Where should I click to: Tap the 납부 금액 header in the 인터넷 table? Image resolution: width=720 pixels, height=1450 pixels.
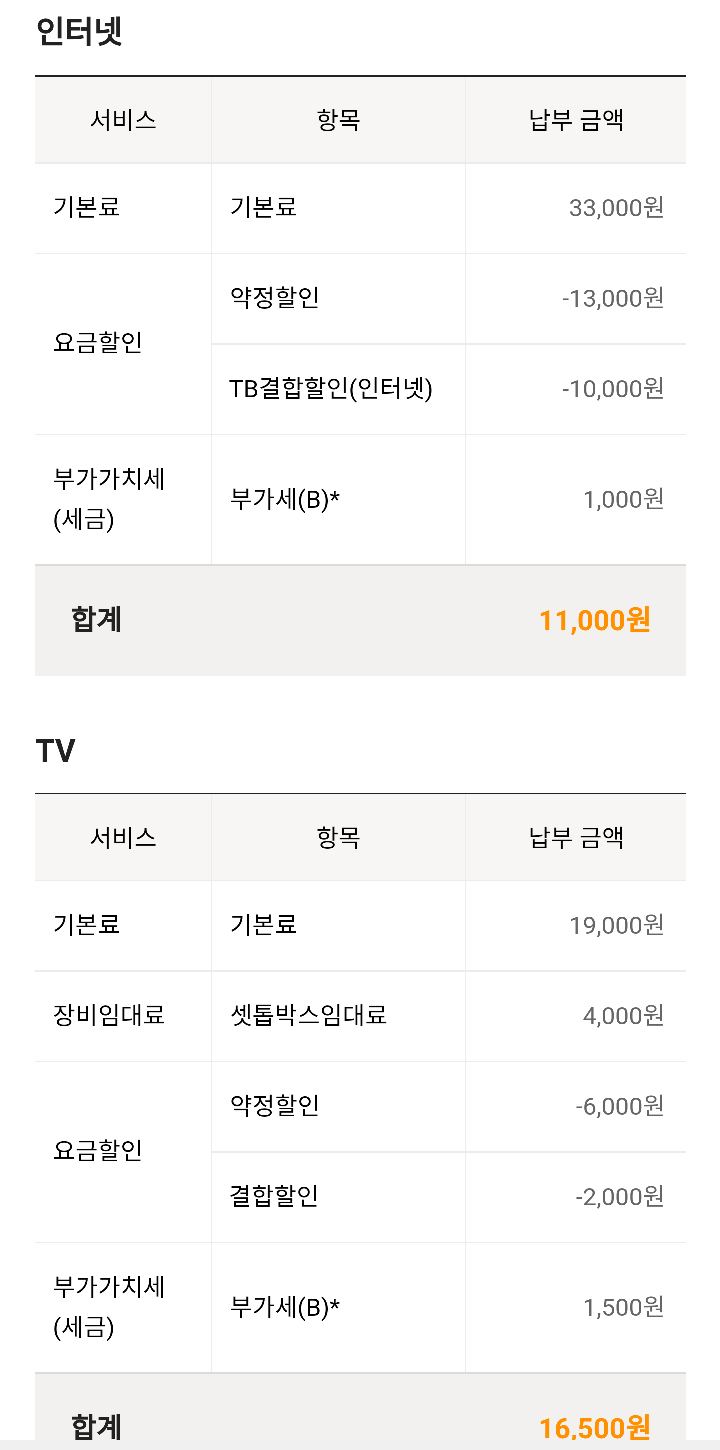pyautogui.click(x=576, y=121)
